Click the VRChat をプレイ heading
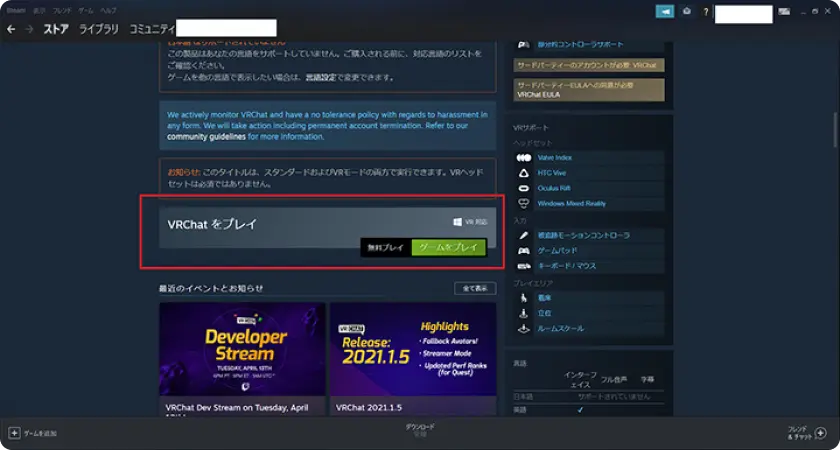 212,224
